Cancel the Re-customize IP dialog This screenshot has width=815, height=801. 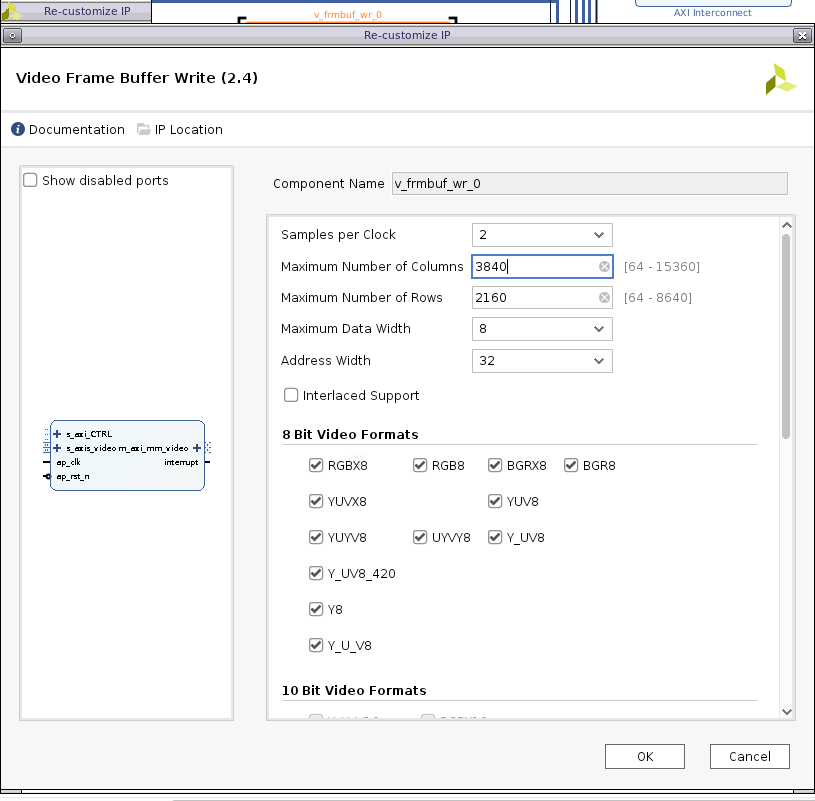coord(749,757)
